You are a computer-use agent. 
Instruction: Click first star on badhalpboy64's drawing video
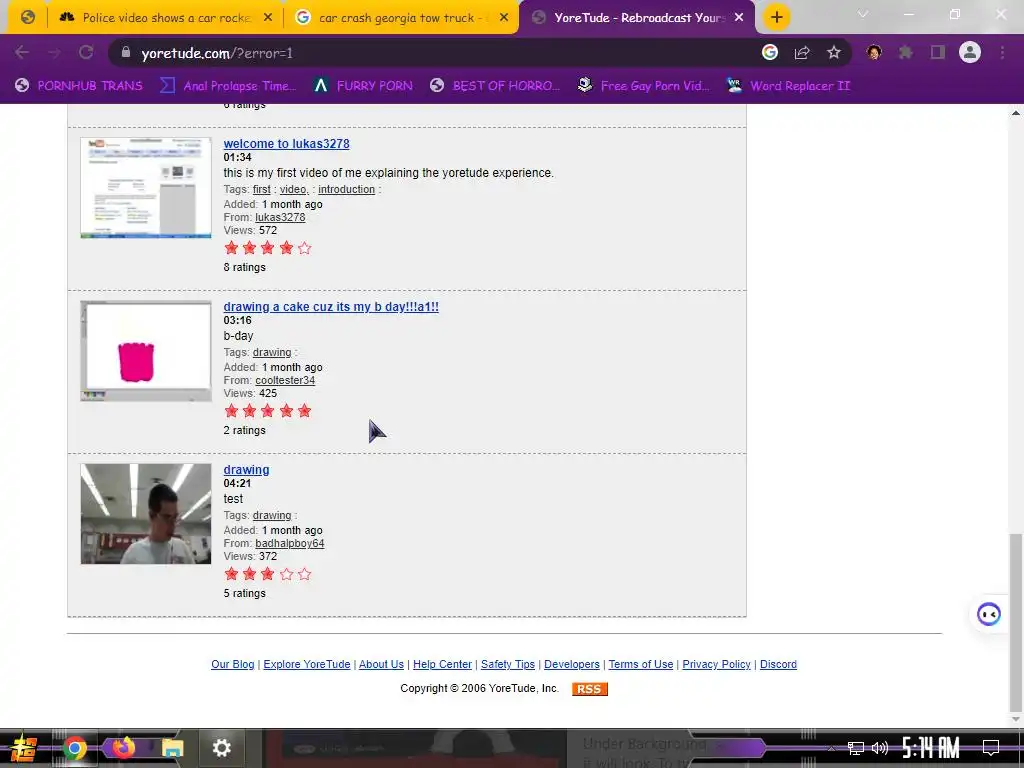pos(231,574)
